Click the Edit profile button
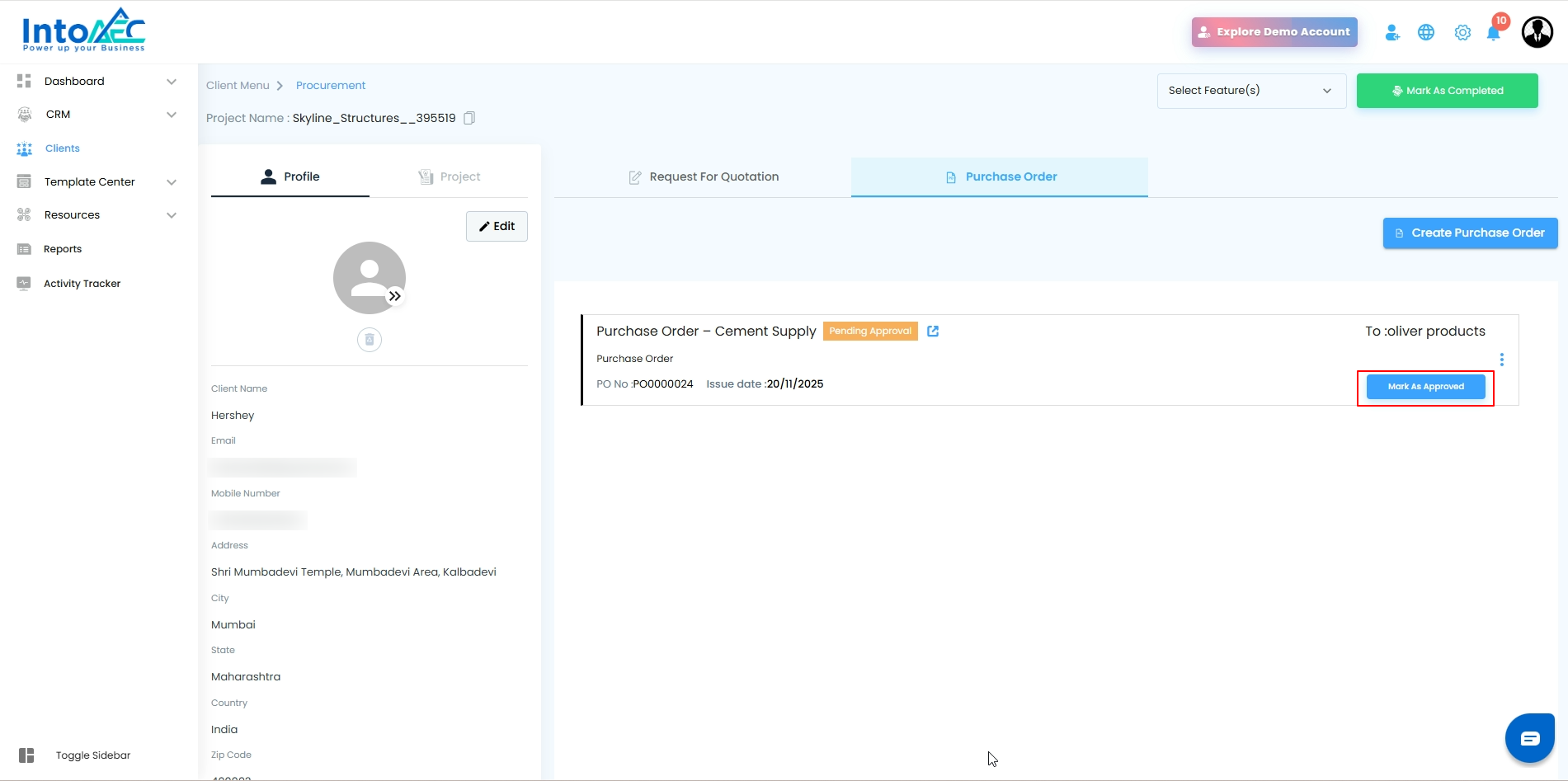The height and width of the screenshot is (781, 1568). pos(497,226)
